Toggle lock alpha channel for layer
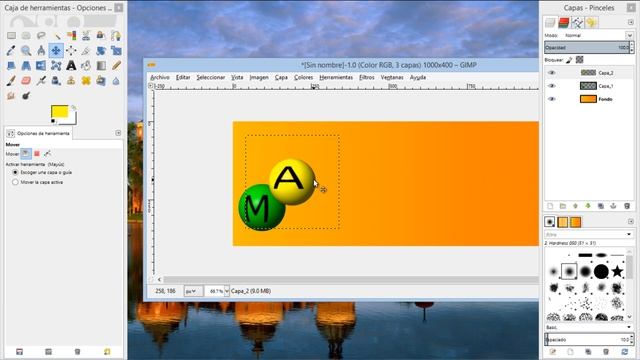640x360 pixels. click(579, 60)
